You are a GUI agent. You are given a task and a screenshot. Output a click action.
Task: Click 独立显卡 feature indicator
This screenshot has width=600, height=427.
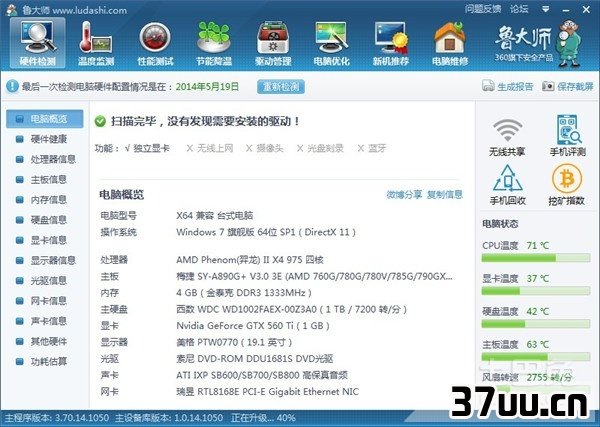147,148
